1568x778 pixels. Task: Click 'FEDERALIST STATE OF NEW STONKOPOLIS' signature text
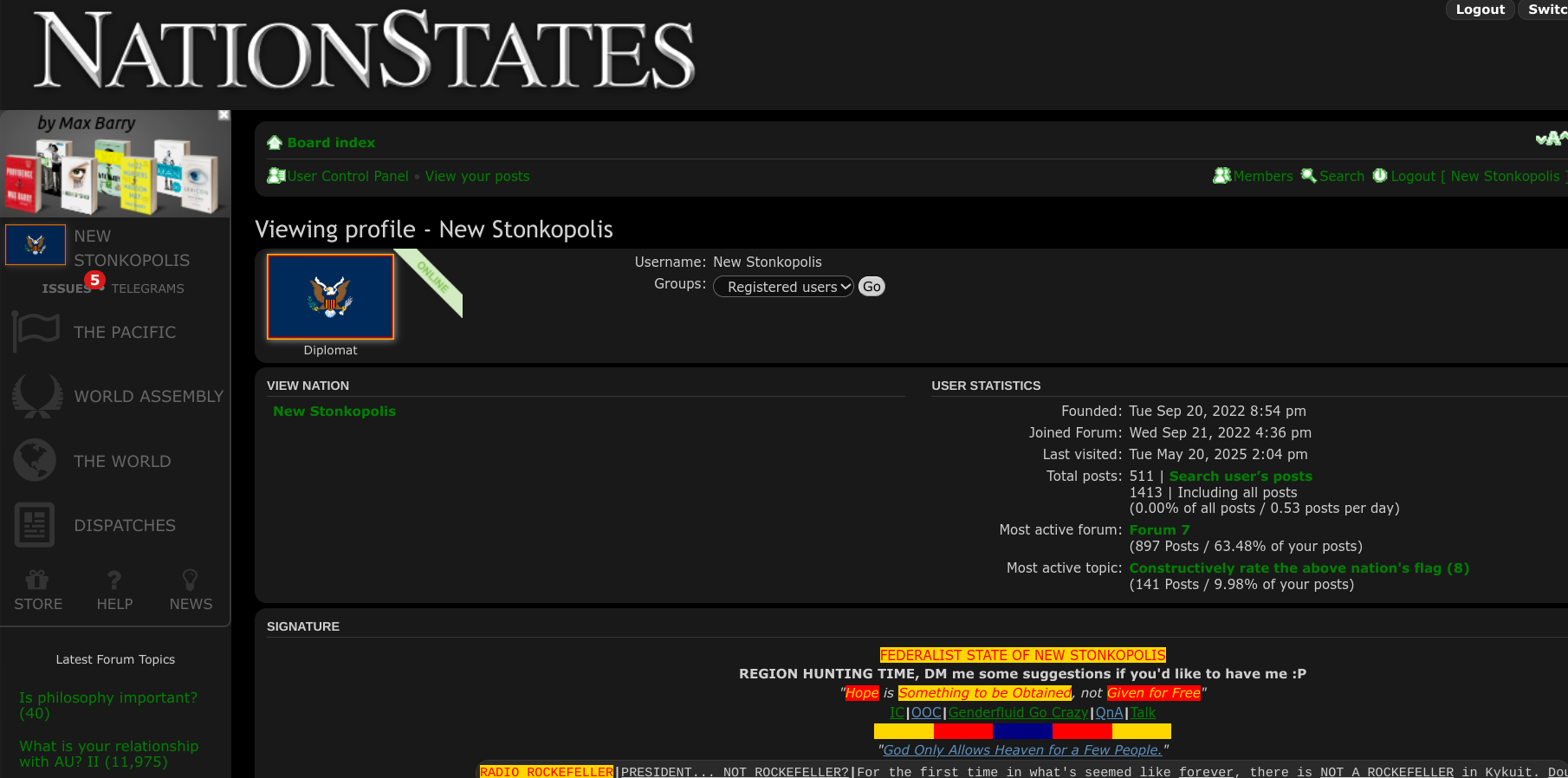tap(1023, 655)
